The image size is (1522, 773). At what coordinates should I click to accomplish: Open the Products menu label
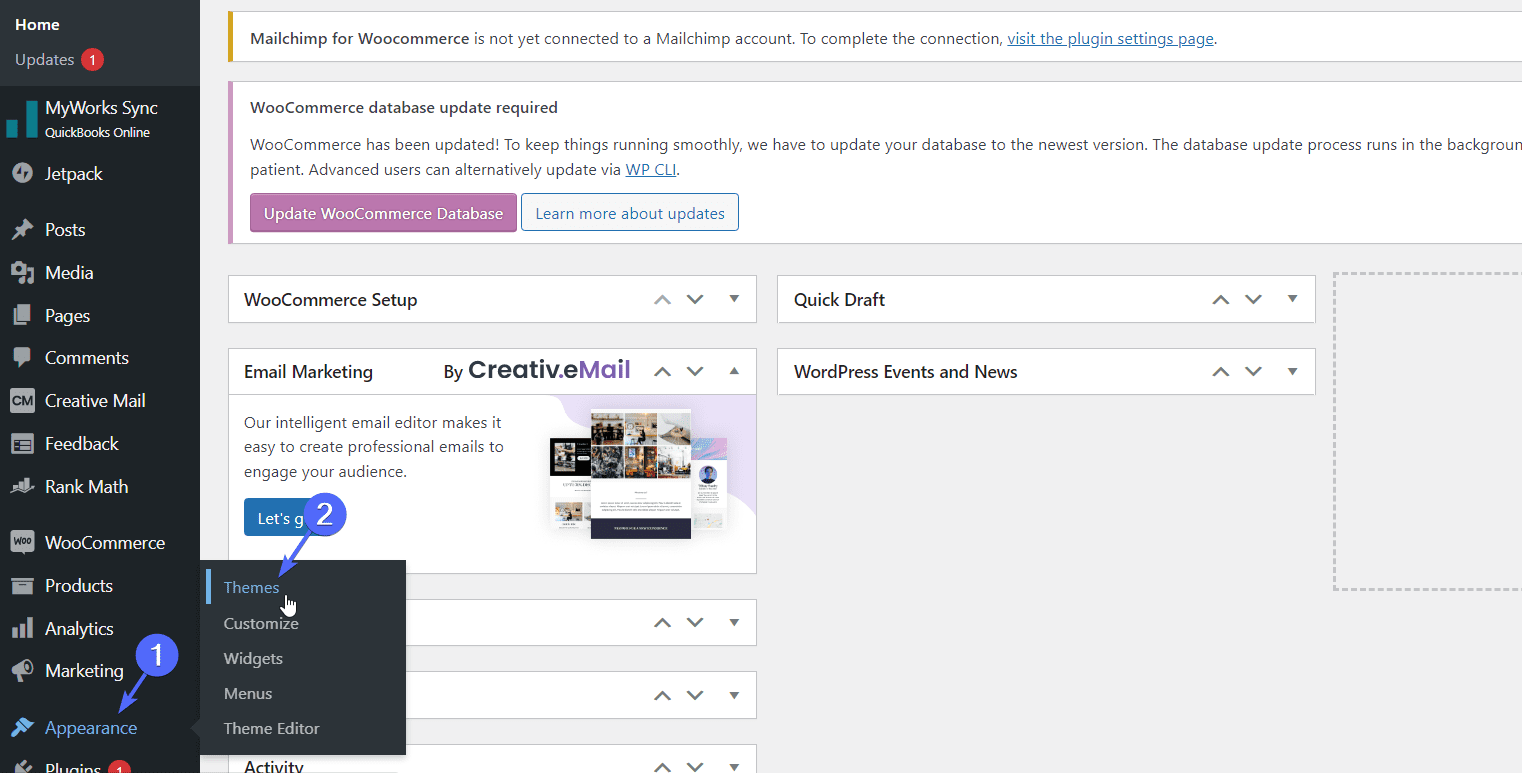coord(79,586)
